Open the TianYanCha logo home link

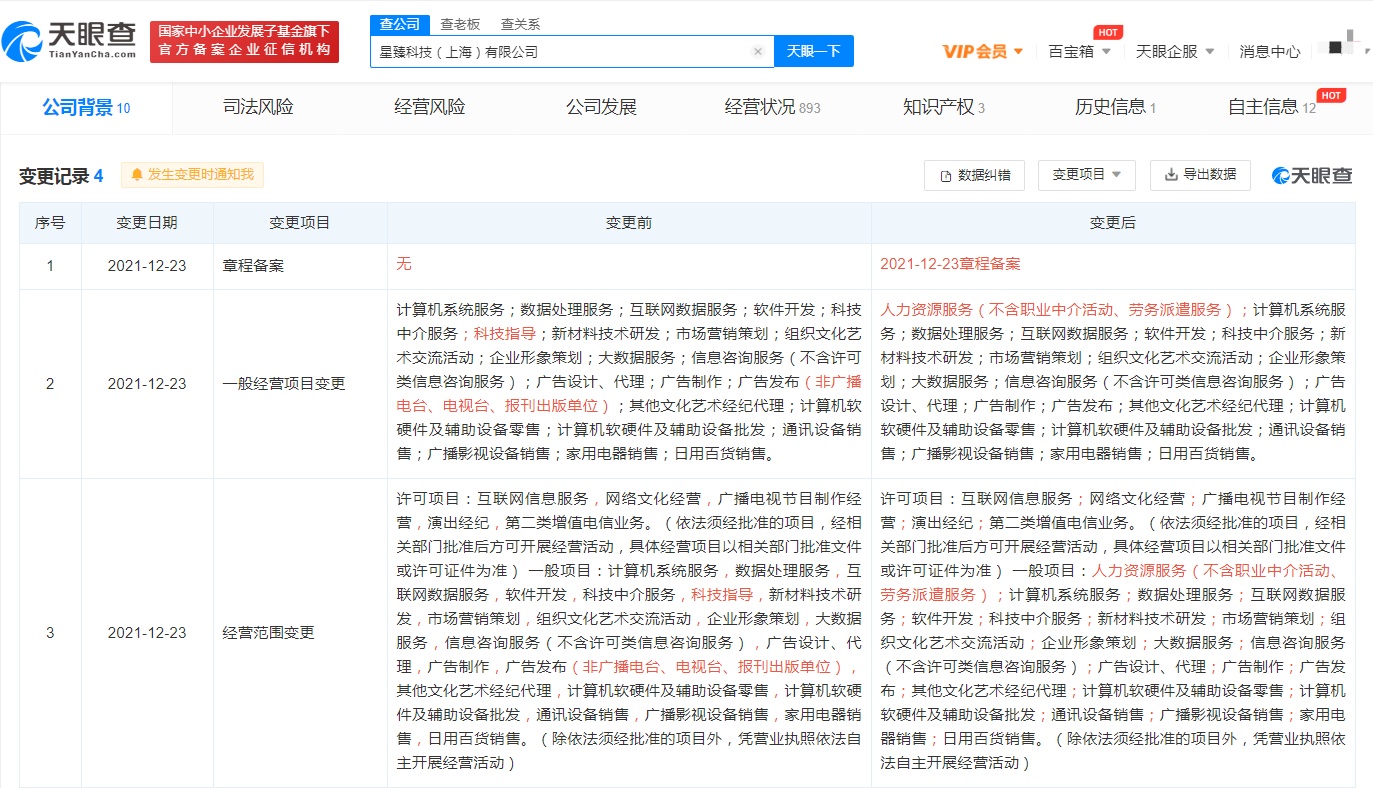[x=70, y=41]
